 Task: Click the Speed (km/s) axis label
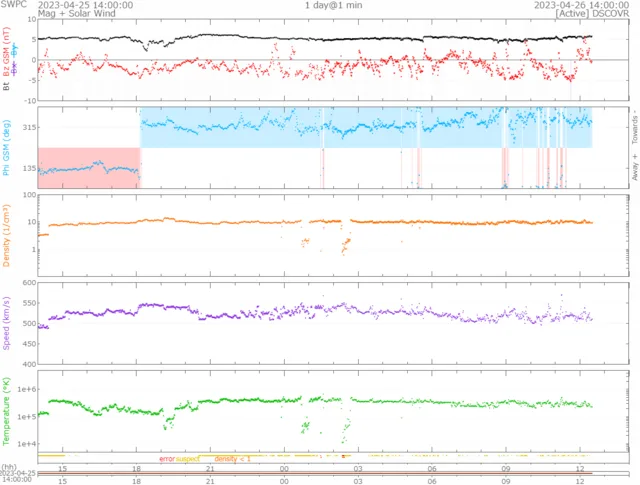click(x=6, y=323)
